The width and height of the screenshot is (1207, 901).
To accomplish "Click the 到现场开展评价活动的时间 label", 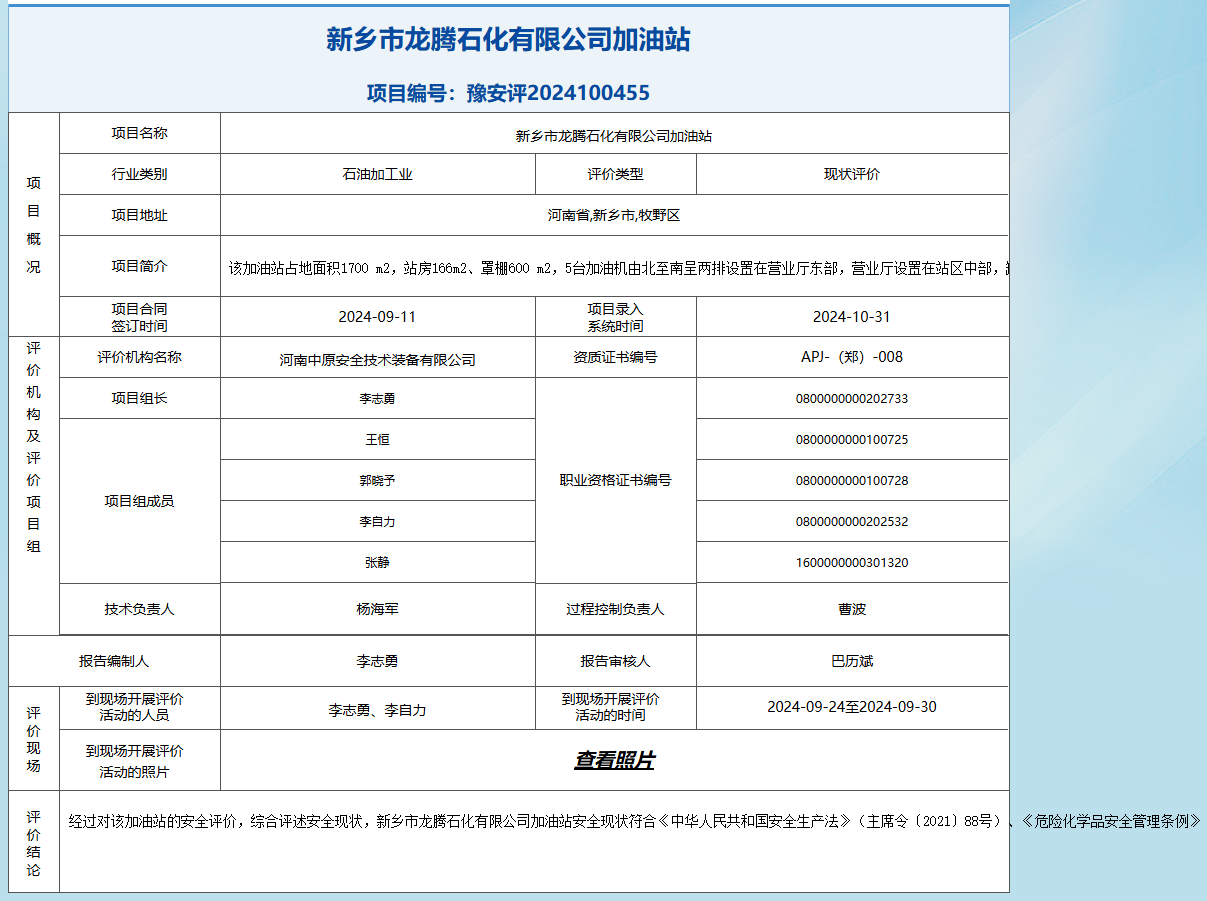I will [610, 707].
